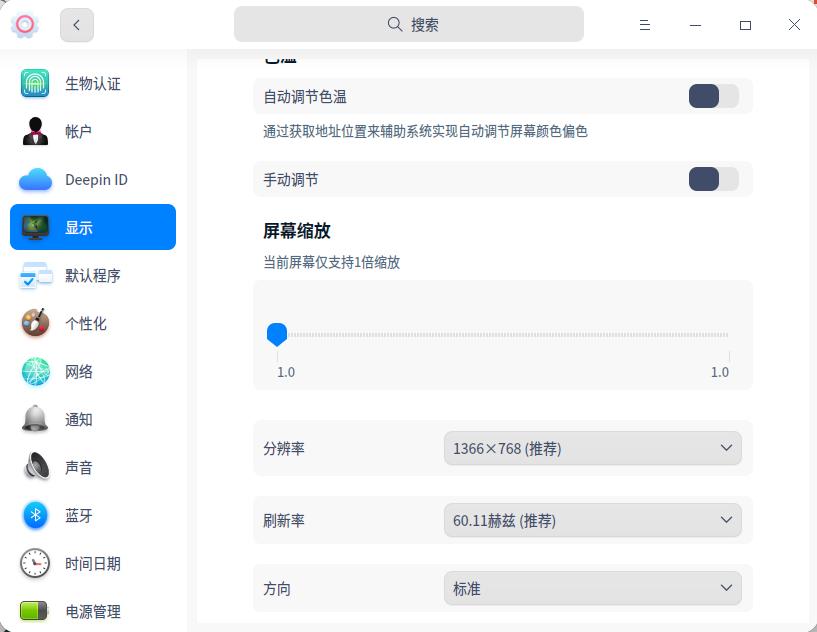Click the 默认程序 sidebar icon

pos(35,276)
